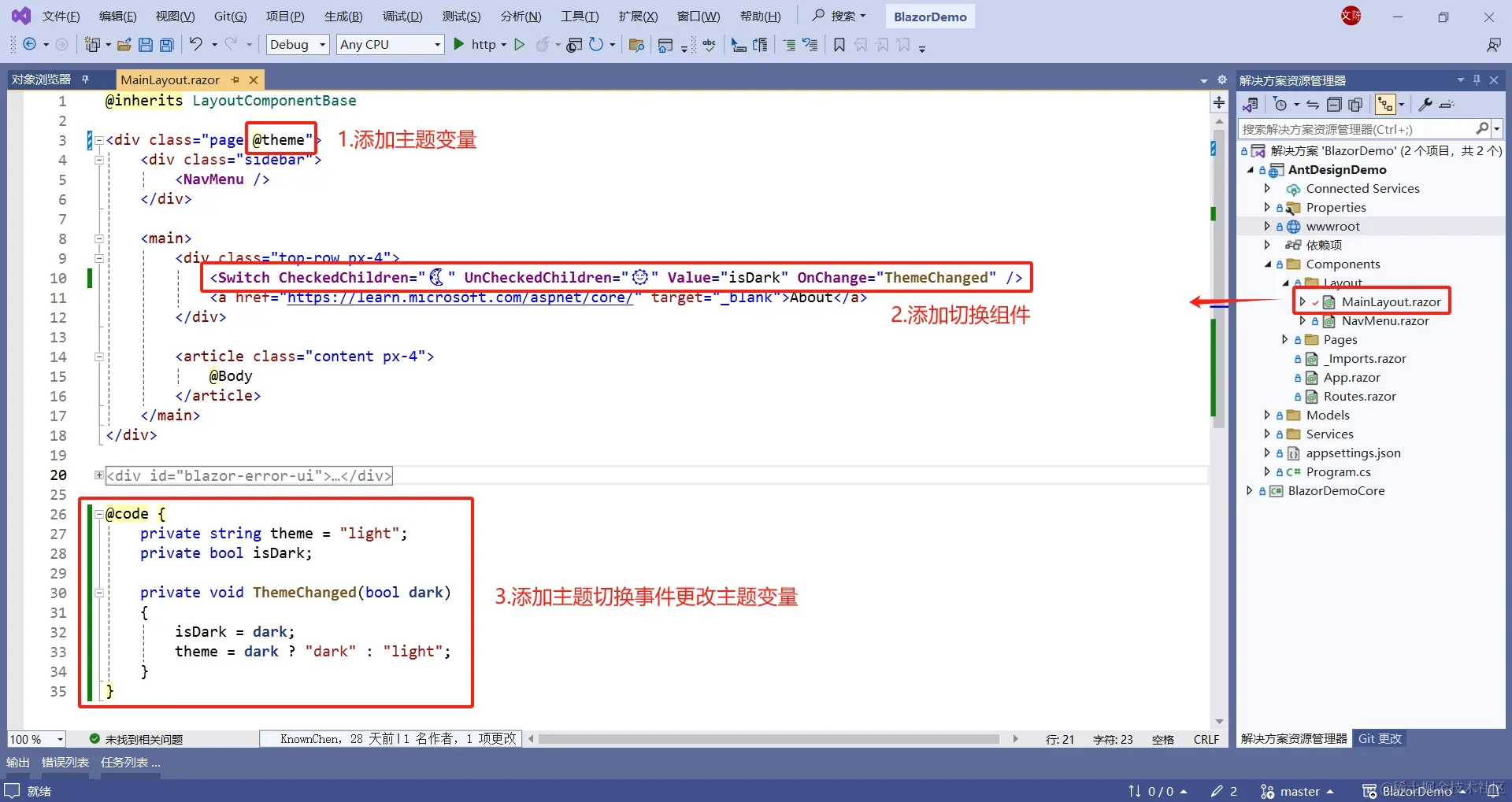Open the Debug configuration dropdown

tap(298, 45)
